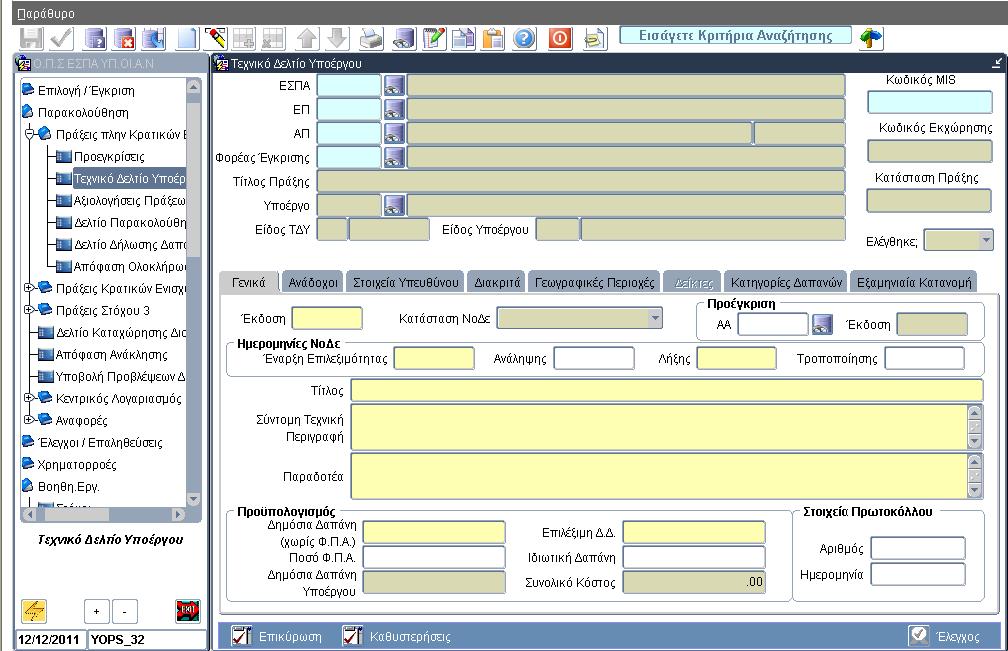Open the lookup binoculars next to ΑΠ field
This screenshot has width=1008, height=651.
pos(394,133)
